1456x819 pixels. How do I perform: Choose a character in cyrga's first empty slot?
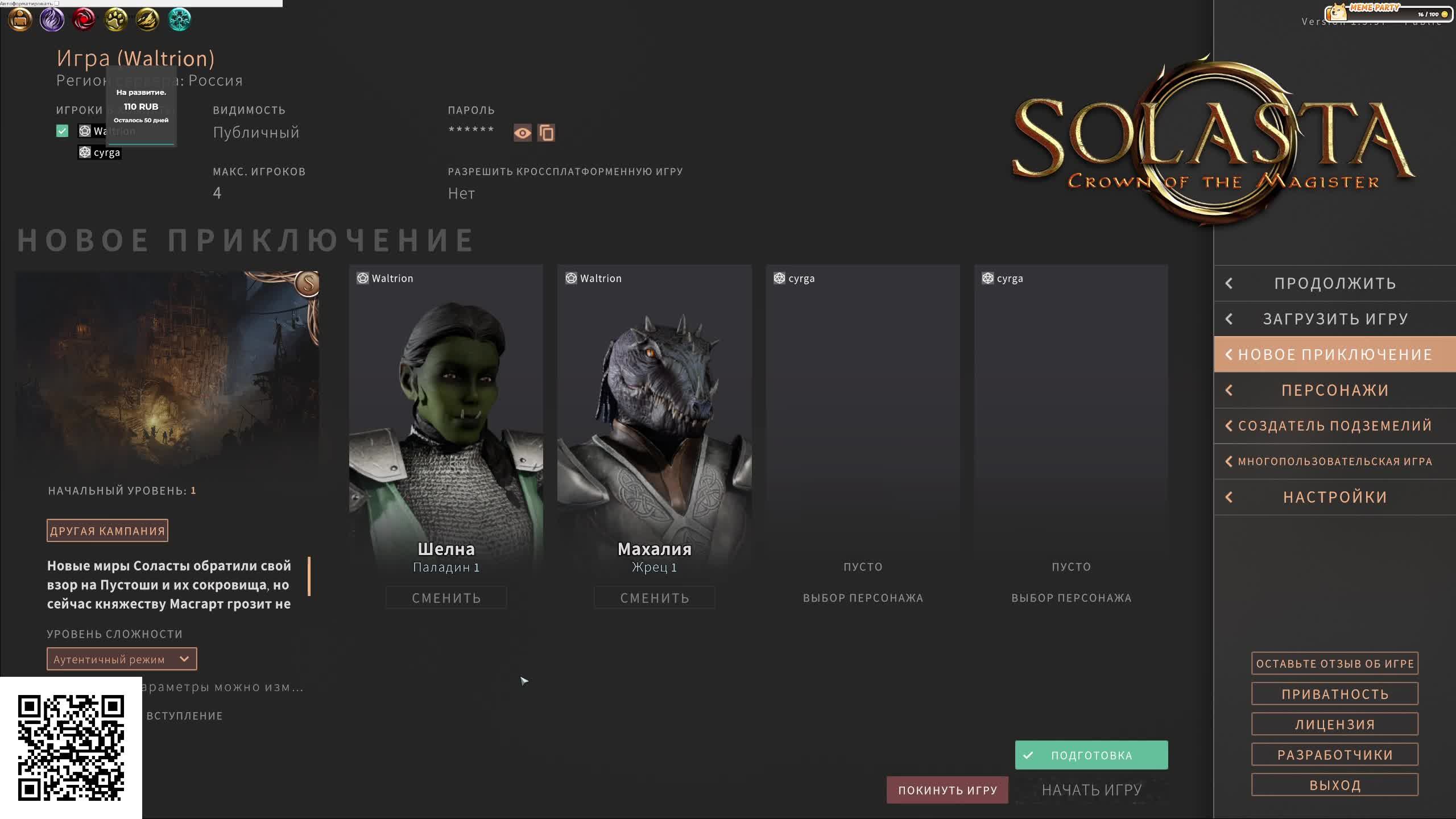[863, 598]
